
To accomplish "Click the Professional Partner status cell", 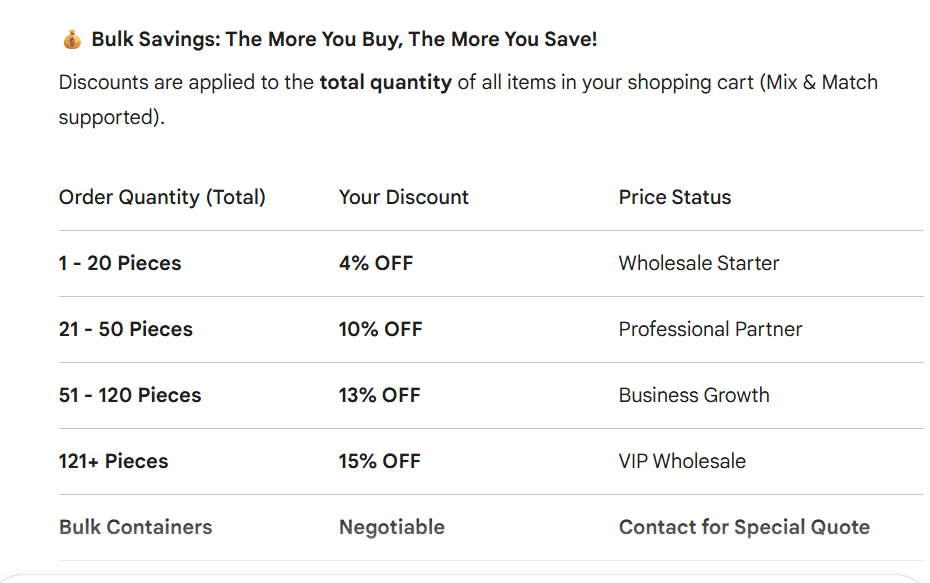I will tap(710, 329).
